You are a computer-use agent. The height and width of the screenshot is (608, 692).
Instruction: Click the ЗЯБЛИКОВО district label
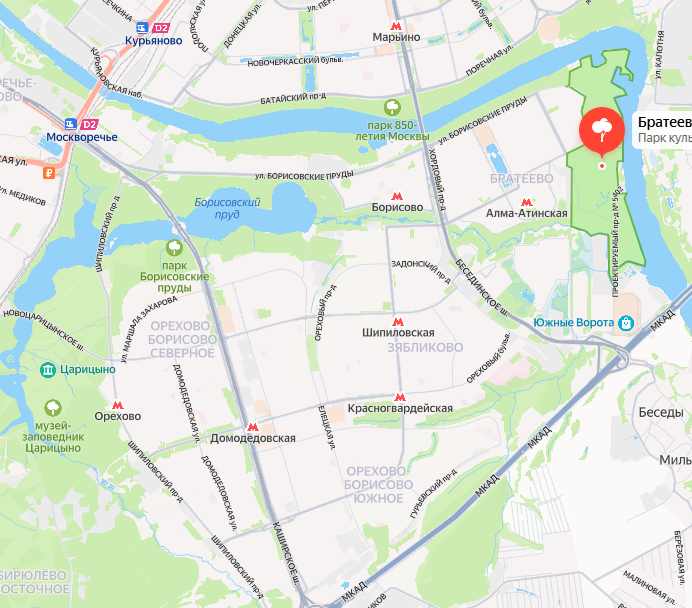click(425, 348)
